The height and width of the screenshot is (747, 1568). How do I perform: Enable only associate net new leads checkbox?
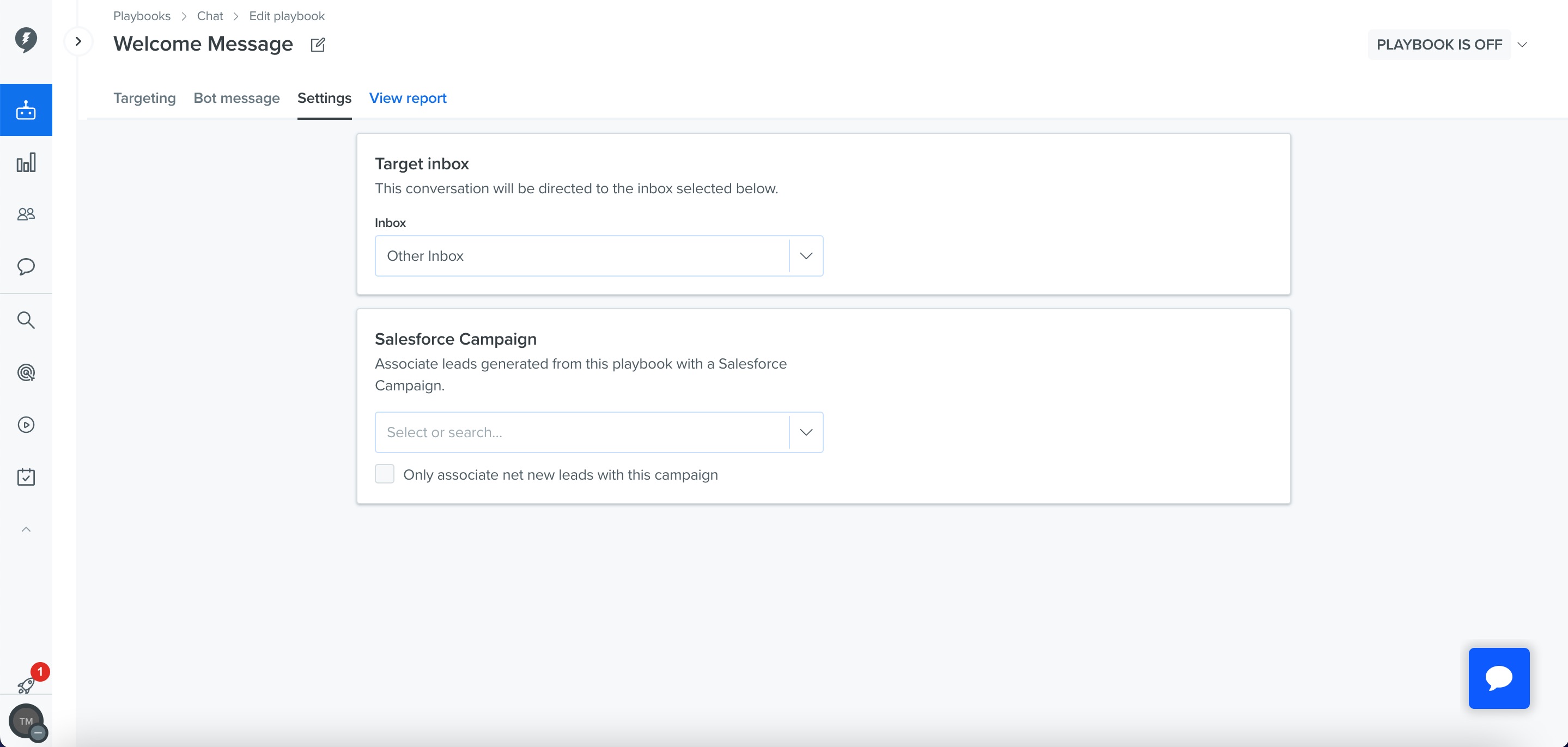pyautogui.click(x=385, y=474)
